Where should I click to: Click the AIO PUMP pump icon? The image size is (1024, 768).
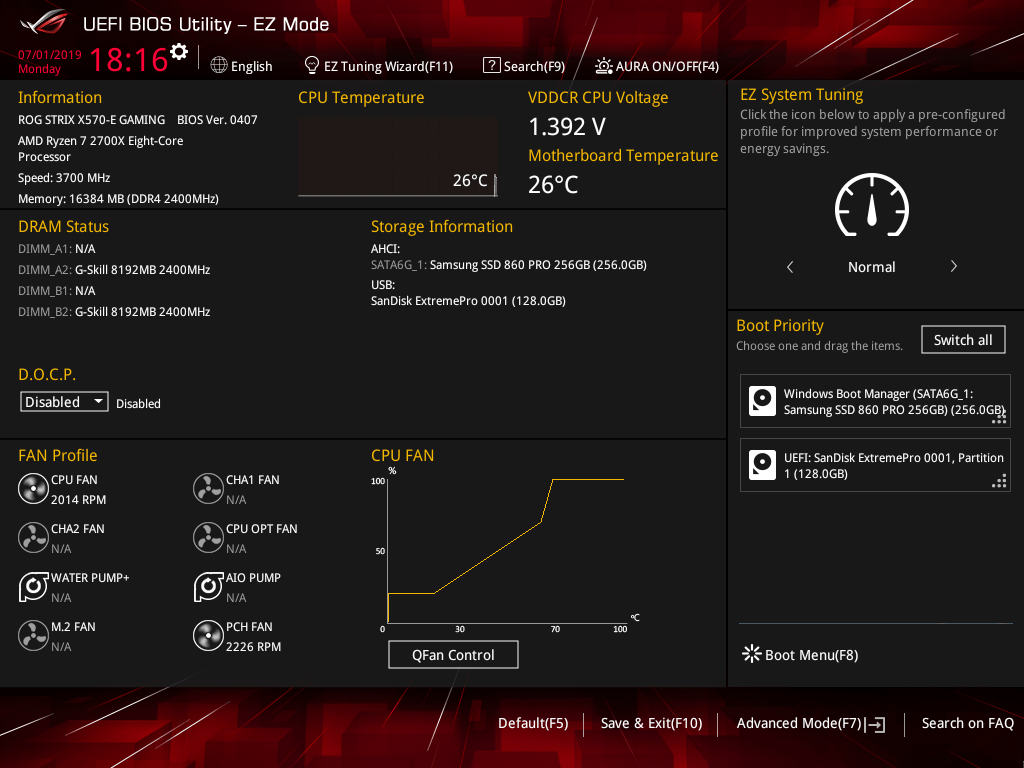pos(208,586)
